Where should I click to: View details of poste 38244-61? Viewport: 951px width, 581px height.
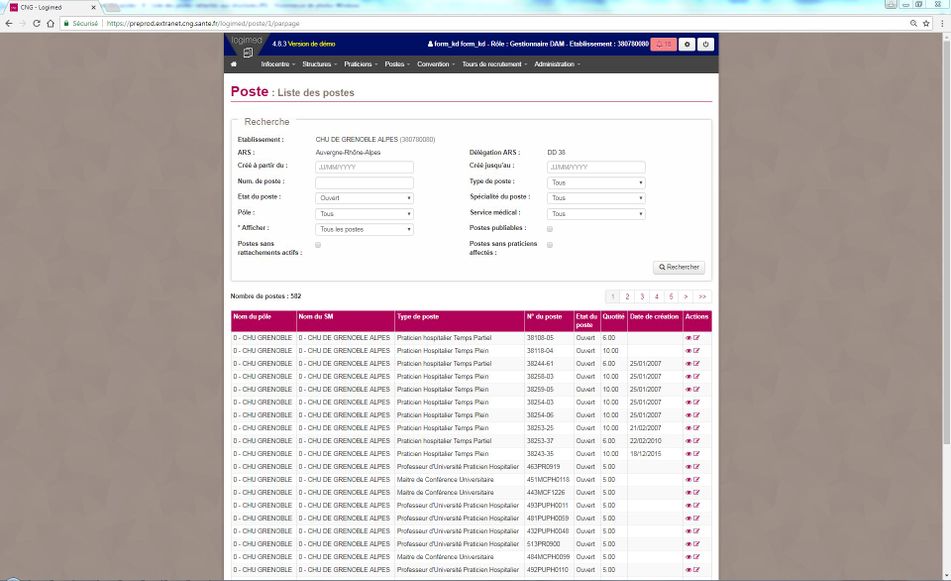click(x=688, y=364)
